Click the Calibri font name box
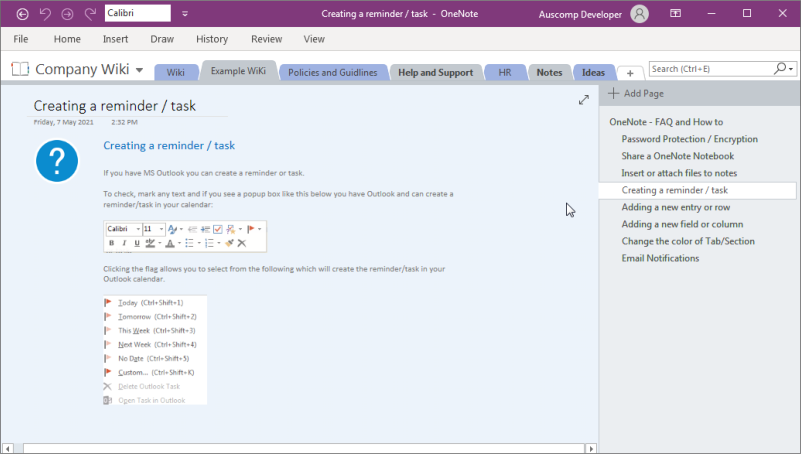Image resolution: width=801 pixels, height=454 pixels. click(x=137, y=13)
